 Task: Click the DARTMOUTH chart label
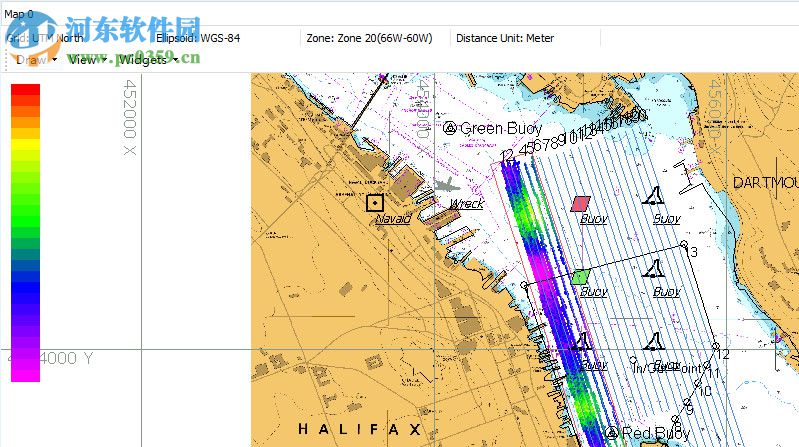point(765,182)
